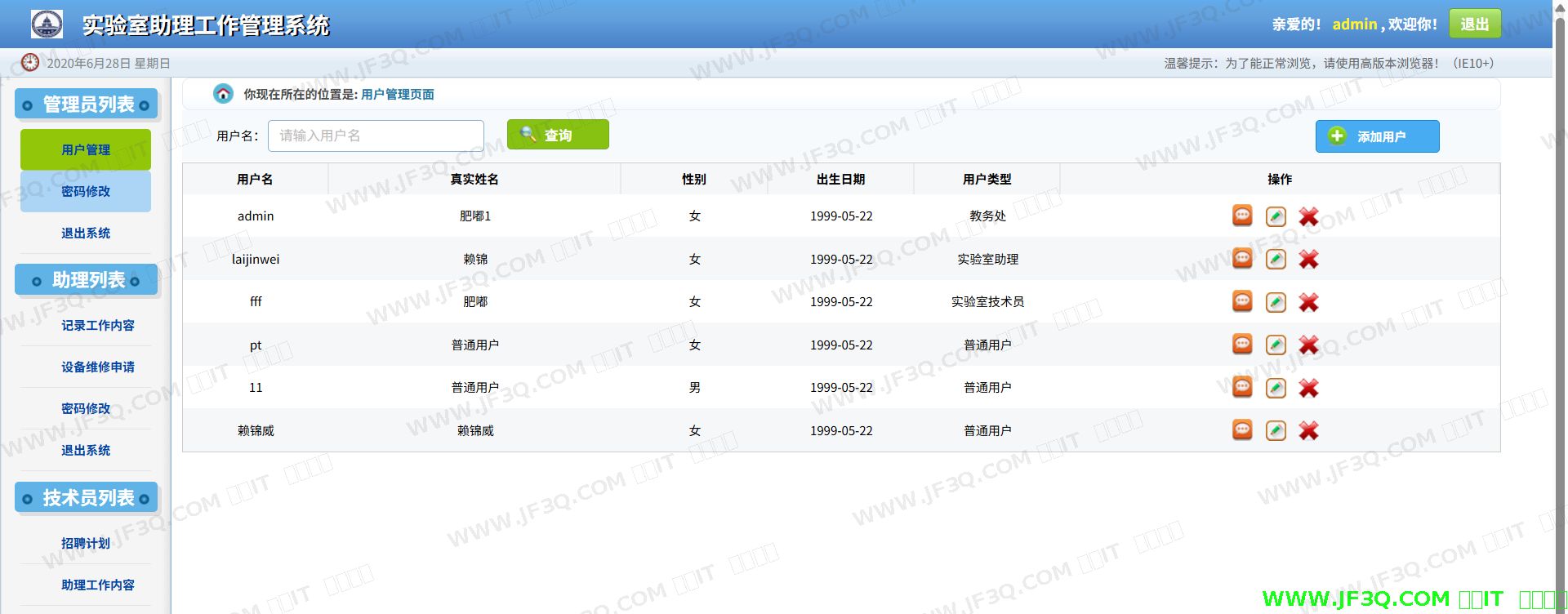Delete user fff with red X icon
This screenshot has height=614, width=1568.
tap(1308, 302)
